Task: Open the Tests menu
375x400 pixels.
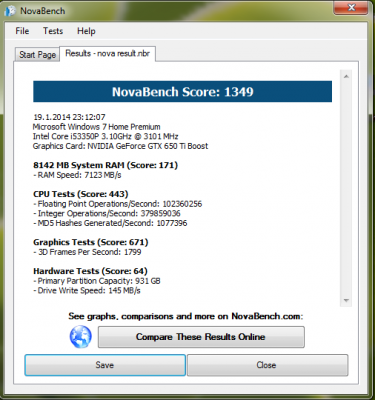Action: coord(53,31)
